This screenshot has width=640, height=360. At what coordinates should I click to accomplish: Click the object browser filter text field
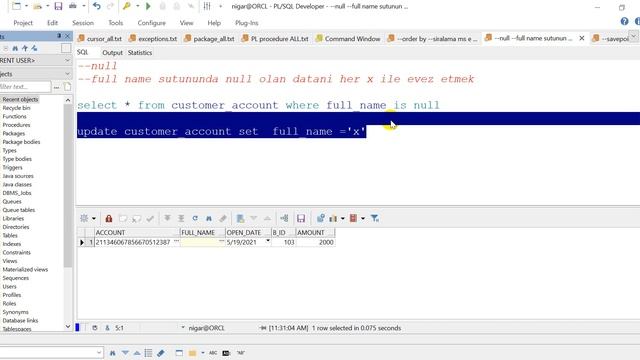25,87
